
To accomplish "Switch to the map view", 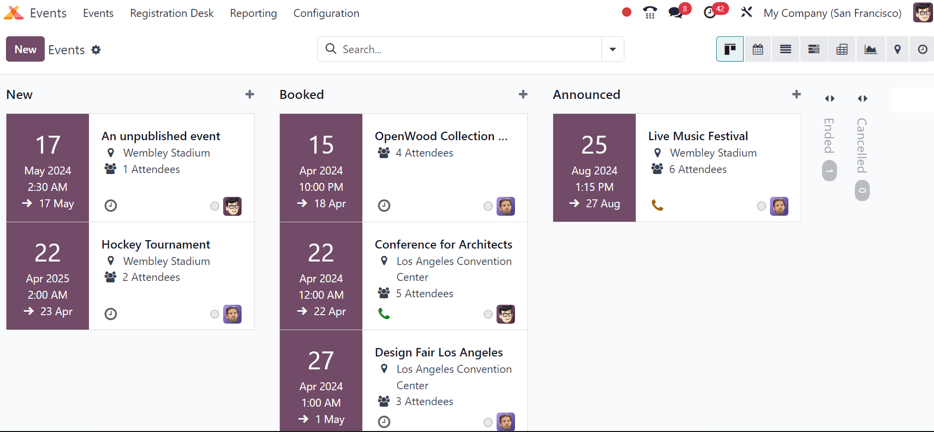I will click(897, 49).
